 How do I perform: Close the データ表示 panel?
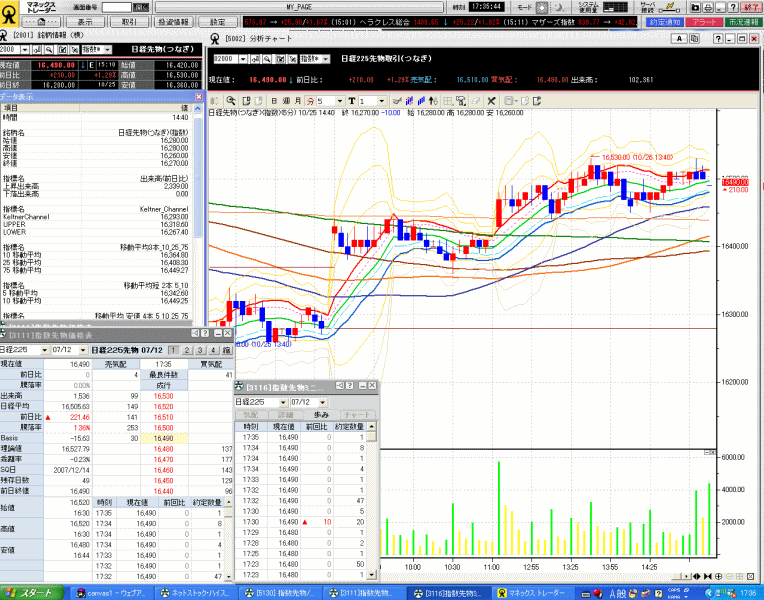tap(198, 97)
